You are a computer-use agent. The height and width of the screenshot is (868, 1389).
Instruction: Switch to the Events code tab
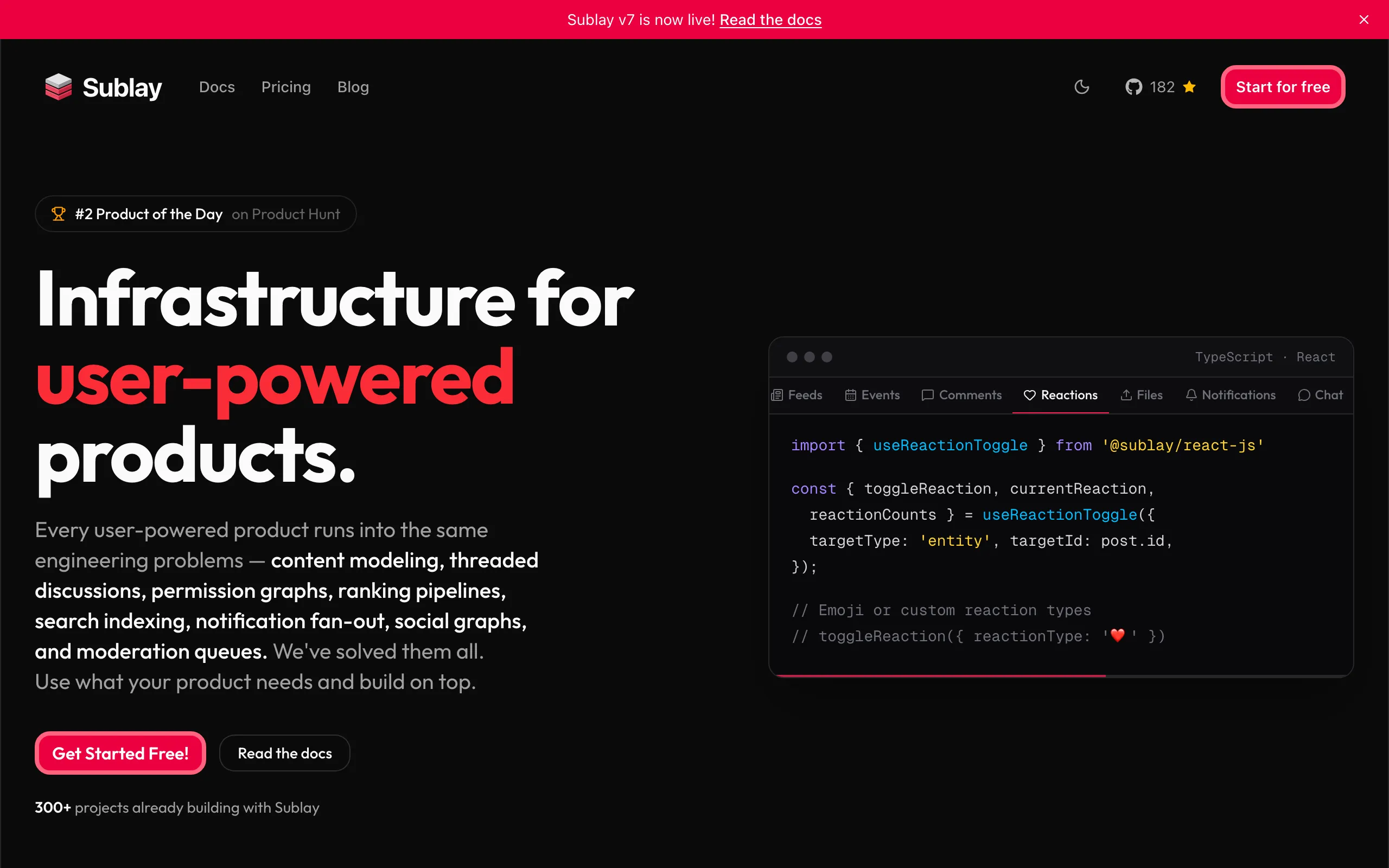tap(872, 395)
